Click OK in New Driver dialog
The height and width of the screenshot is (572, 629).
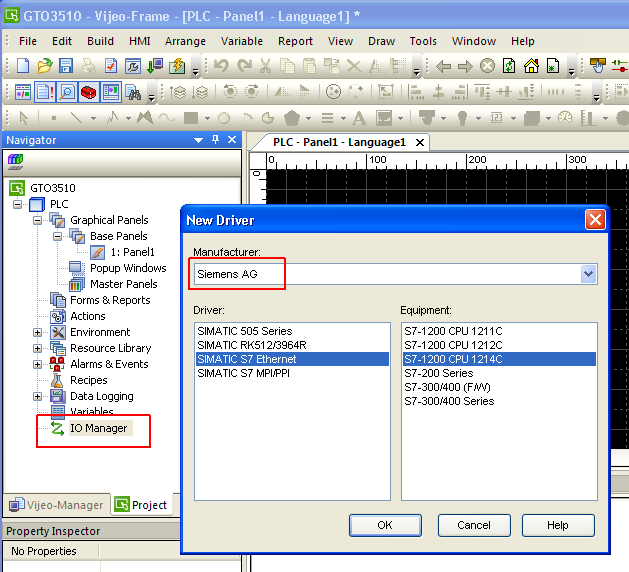pyautogui.click(x=385, y=525)
